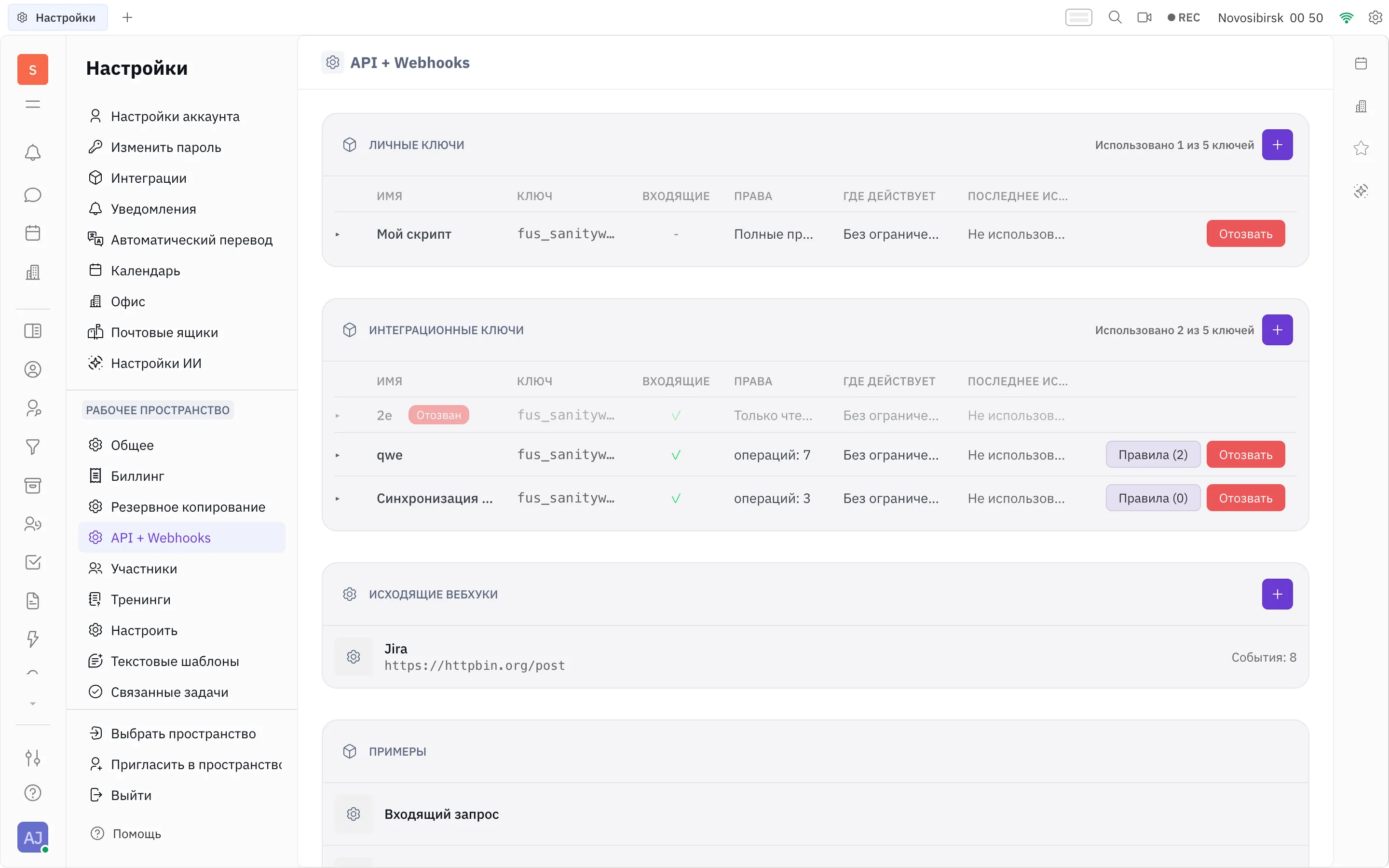
Task: Open new tab with plus button
Action: (x=127, y=17)
